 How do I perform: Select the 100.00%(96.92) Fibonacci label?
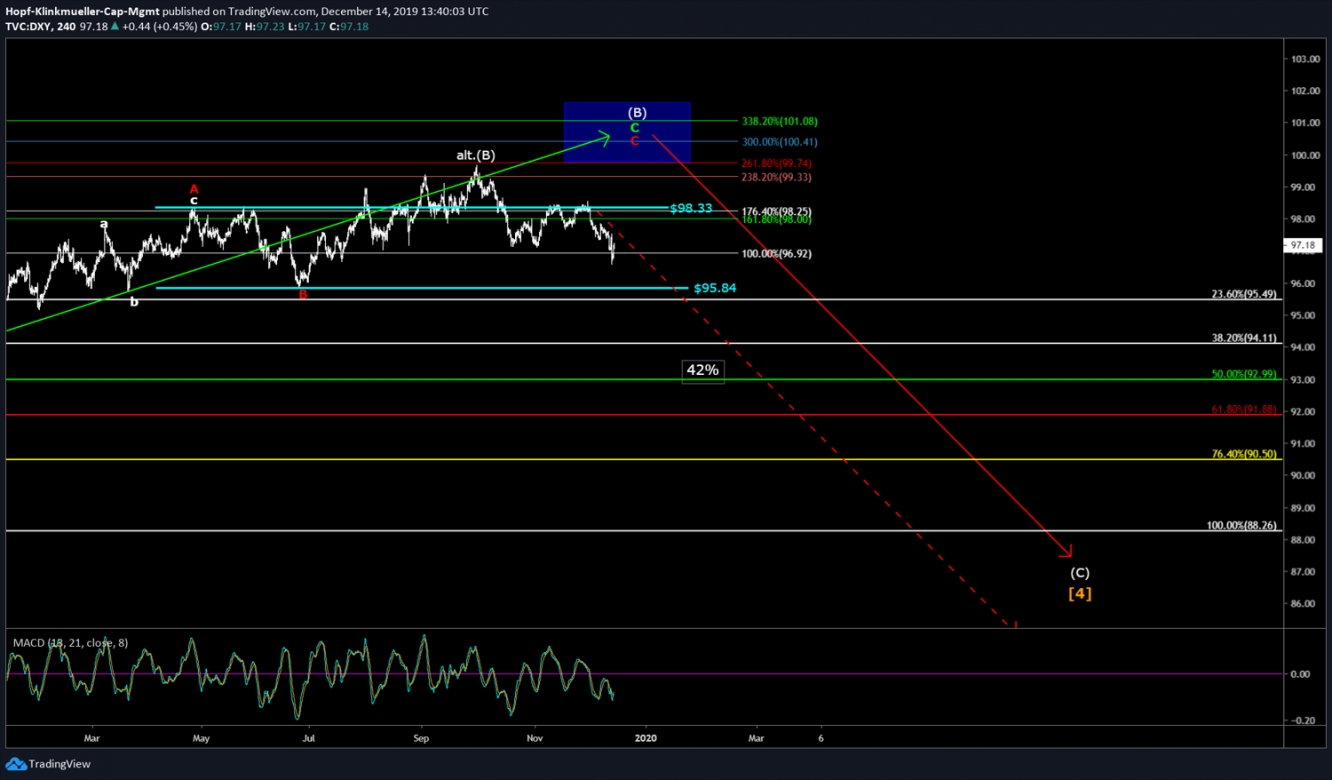tap(776, 254)
